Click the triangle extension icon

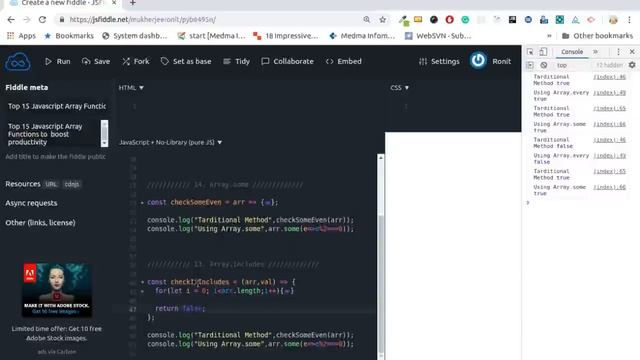tap(575, 20)
